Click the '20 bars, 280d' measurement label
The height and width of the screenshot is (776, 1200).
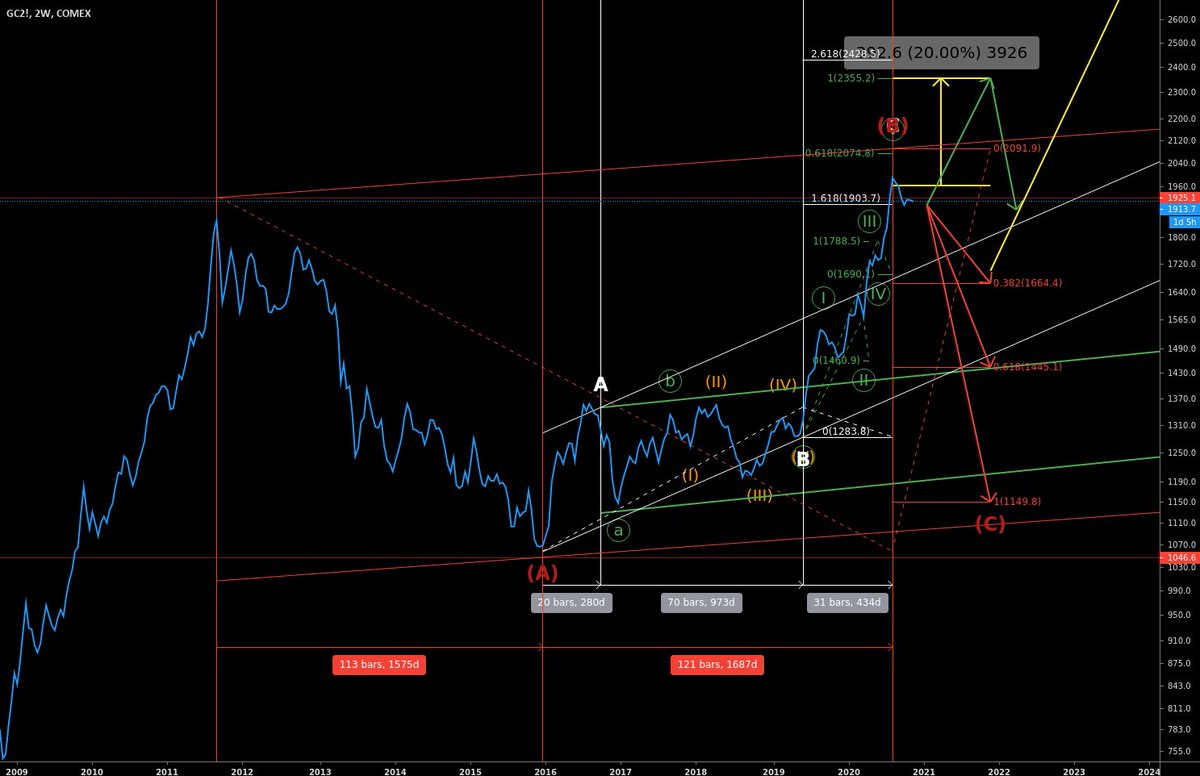(x=571, y=602)
